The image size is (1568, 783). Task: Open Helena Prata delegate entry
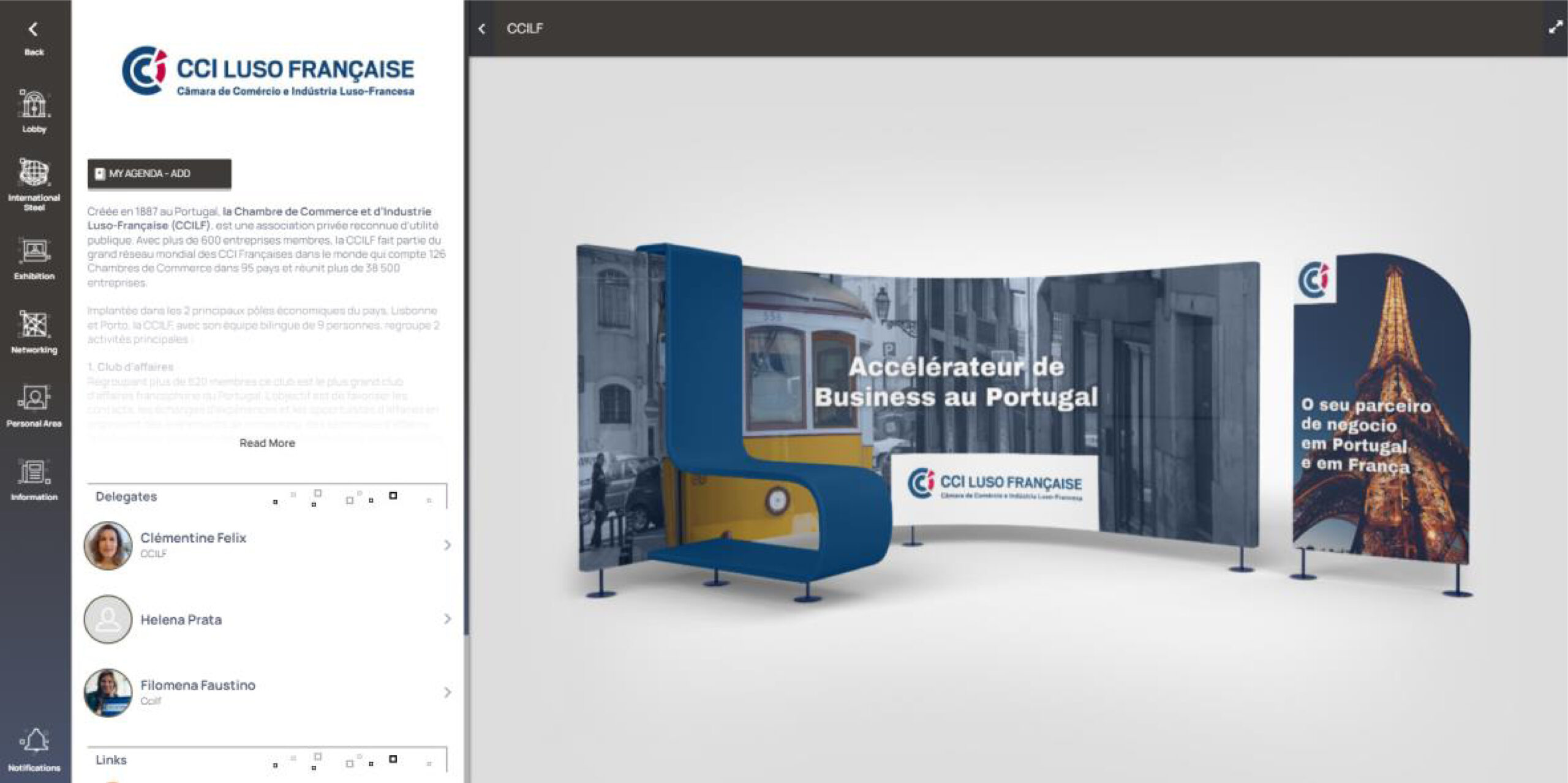pyautogui.click(x=268, y=619)
